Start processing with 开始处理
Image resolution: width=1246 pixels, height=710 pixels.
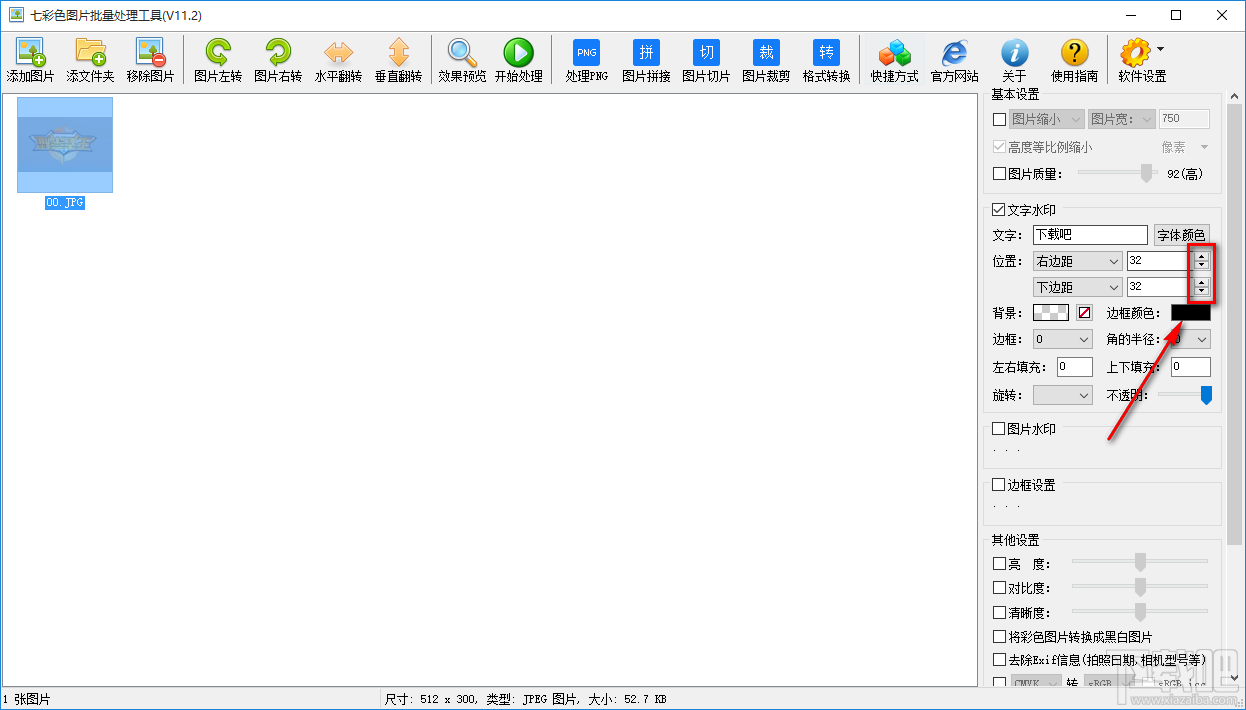pos(518,52)
